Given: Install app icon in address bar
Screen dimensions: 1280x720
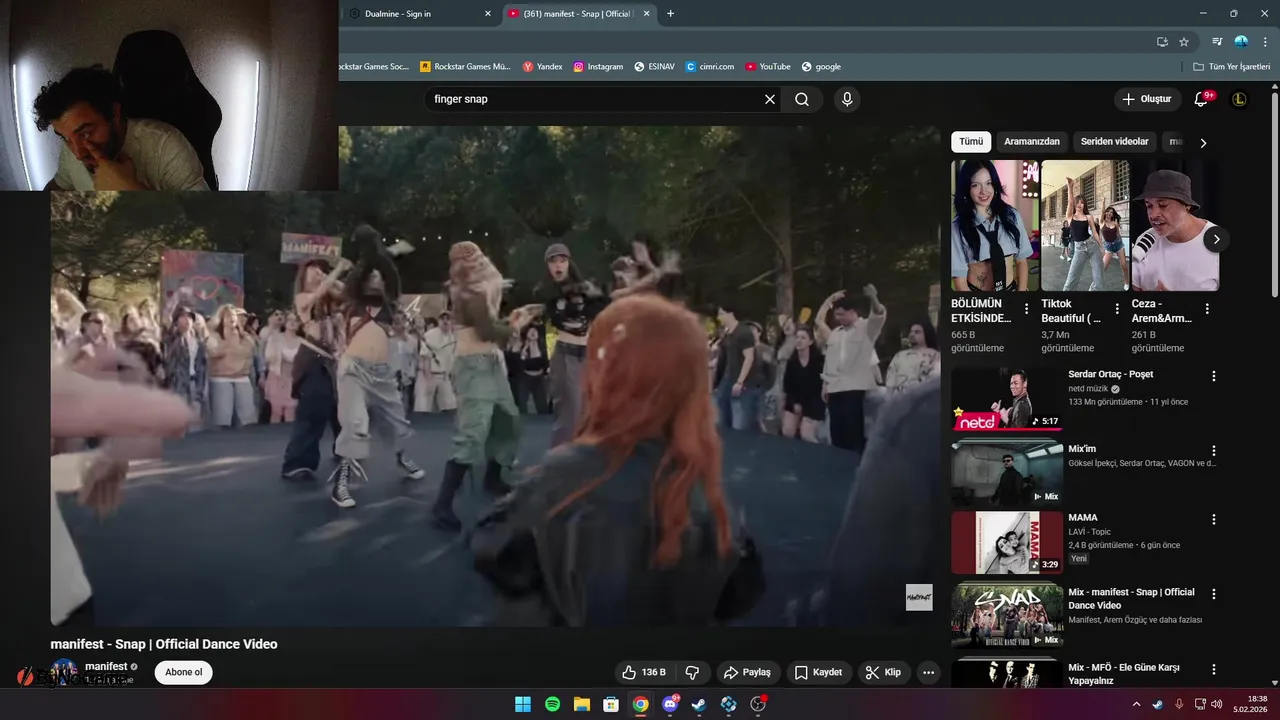Looking at the screenshot, I should (x=1162, y=42).
